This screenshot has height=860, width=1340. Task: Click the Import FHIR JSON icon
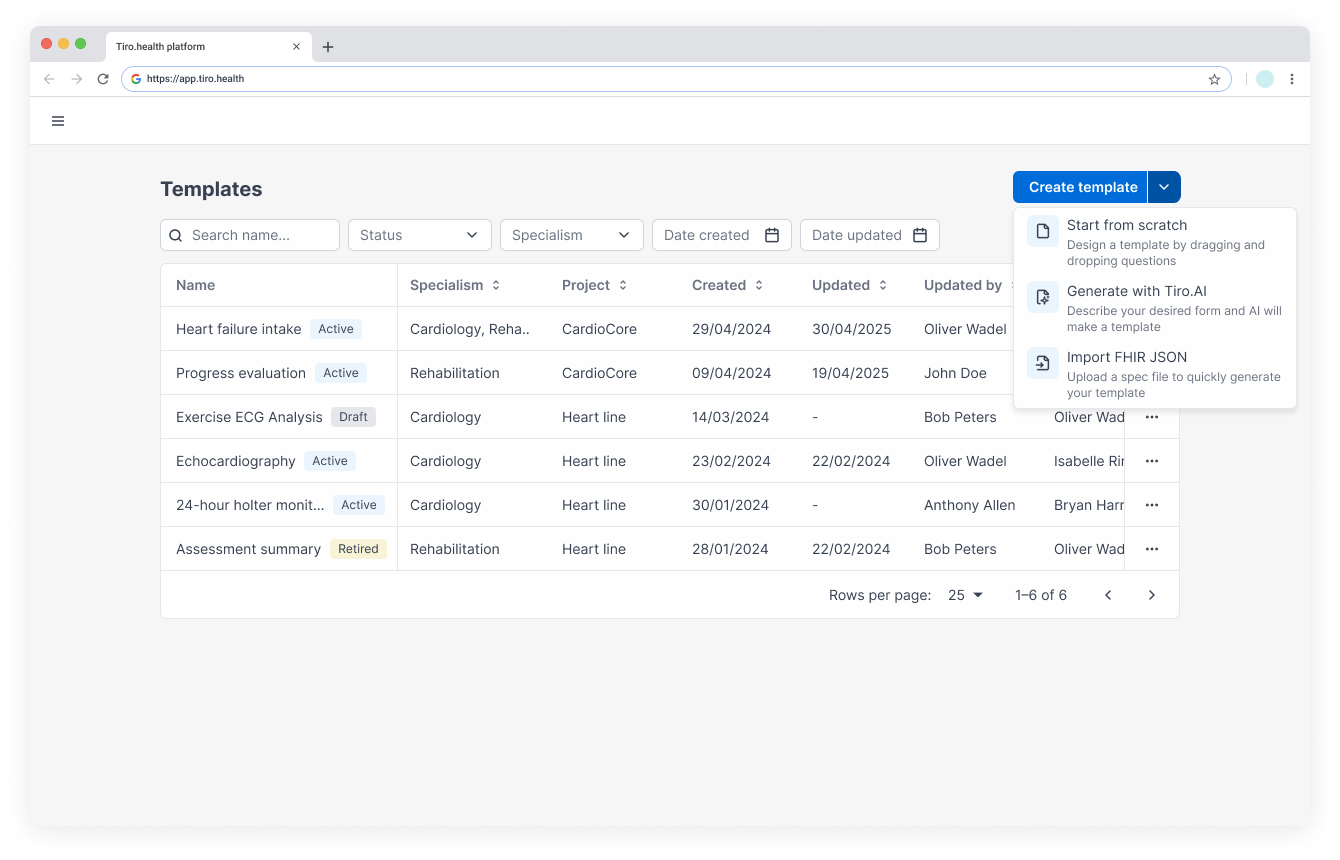click(1043, 363)
